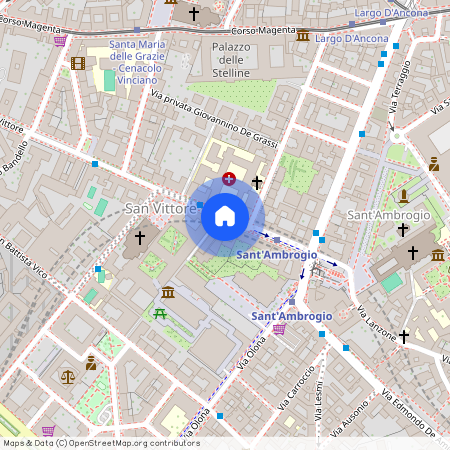Click the green picnic table icon
The width and height of the screenshot is (450, 450).
coord(160,314)
